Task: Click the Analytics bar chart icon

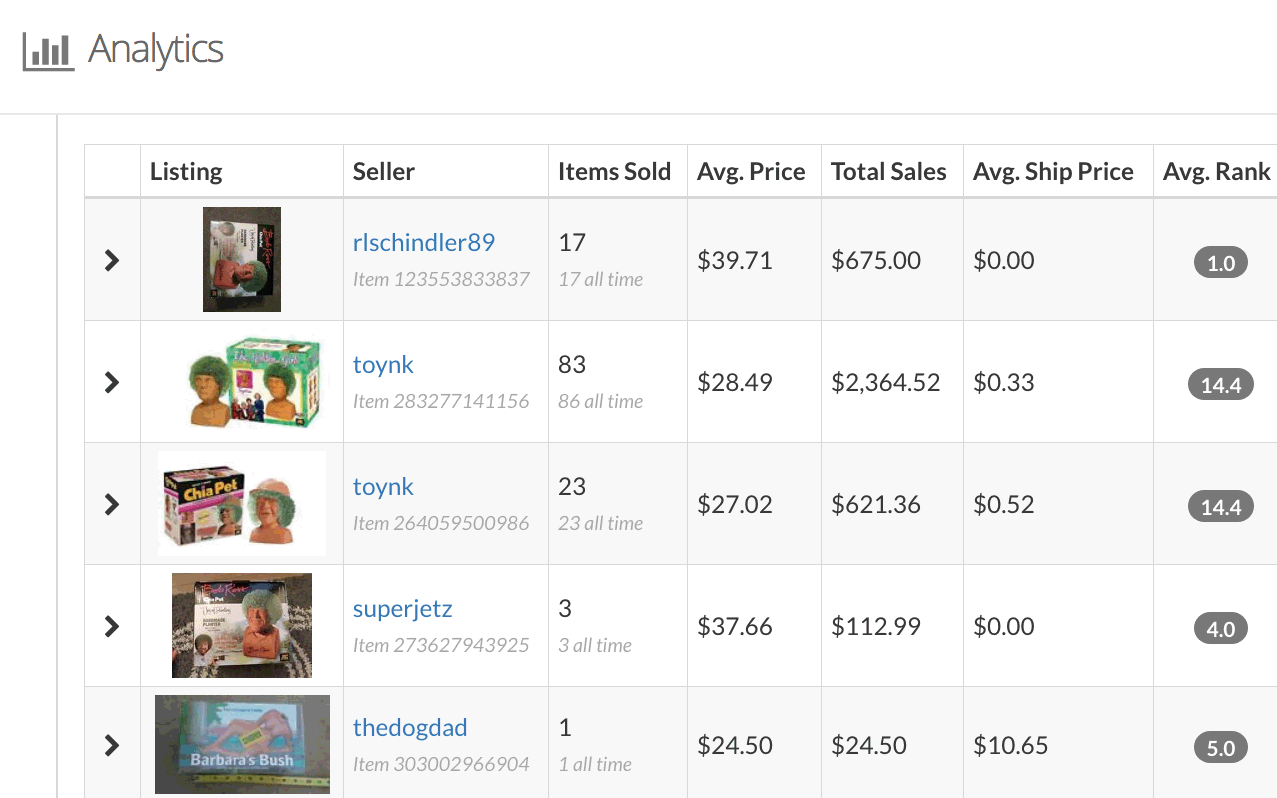Action: (x=48, y=51)
